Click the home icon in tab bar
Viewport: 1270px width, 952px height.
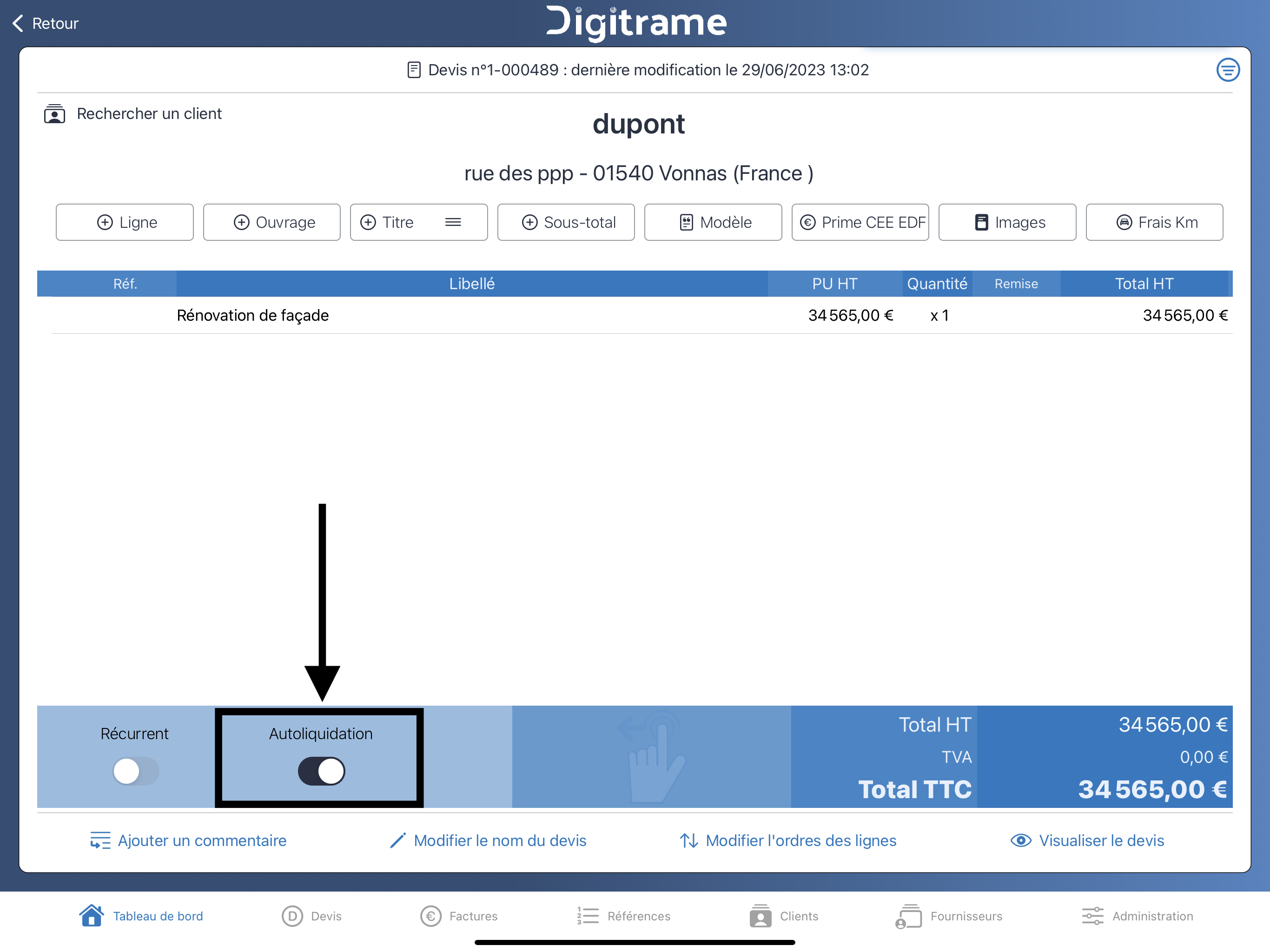[92, 915]
